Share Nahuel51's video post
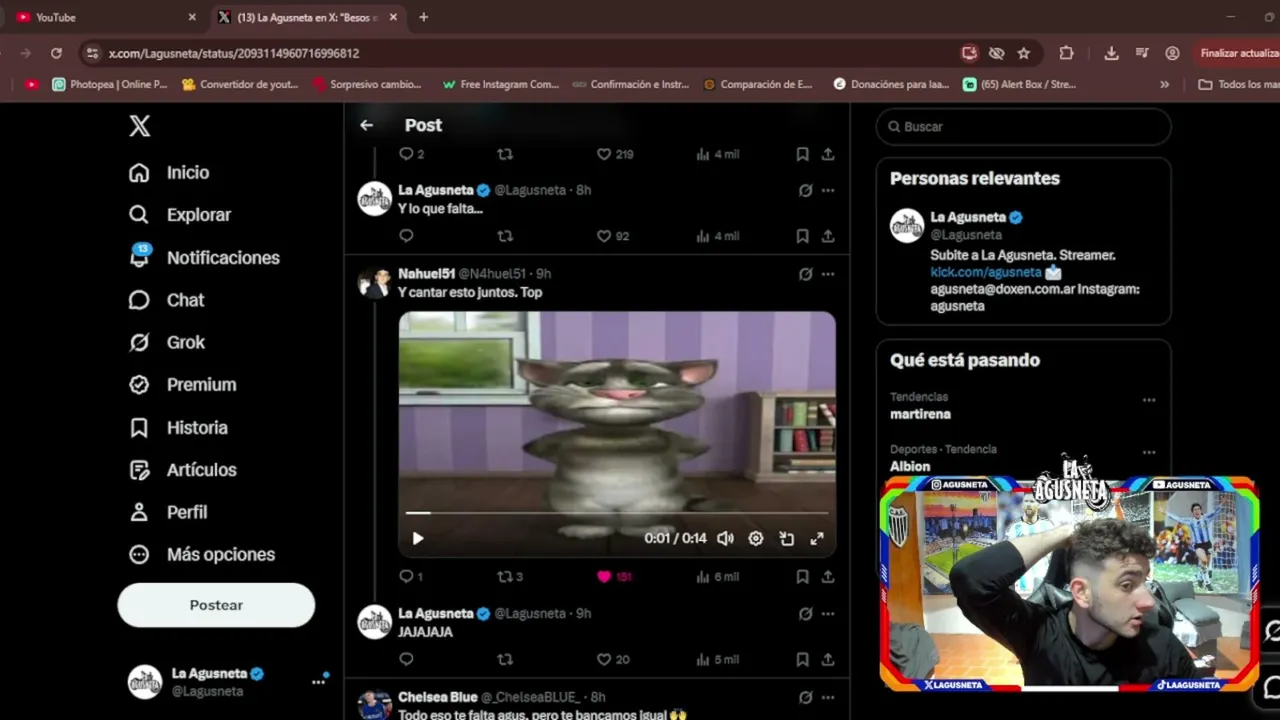This screenshot has height=720, width=1280. (828, 577)
